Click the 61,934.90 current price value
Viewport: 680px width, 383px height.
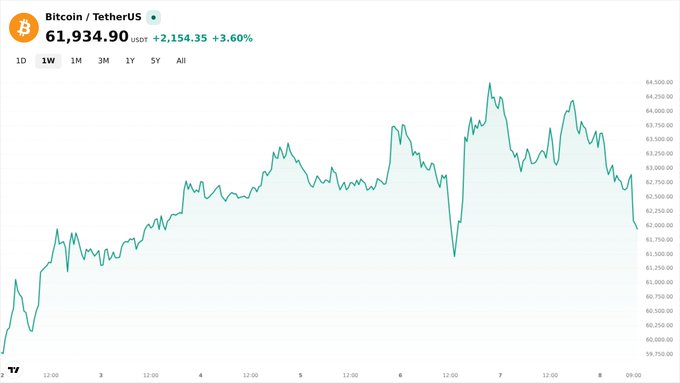[x=87, y=36]
